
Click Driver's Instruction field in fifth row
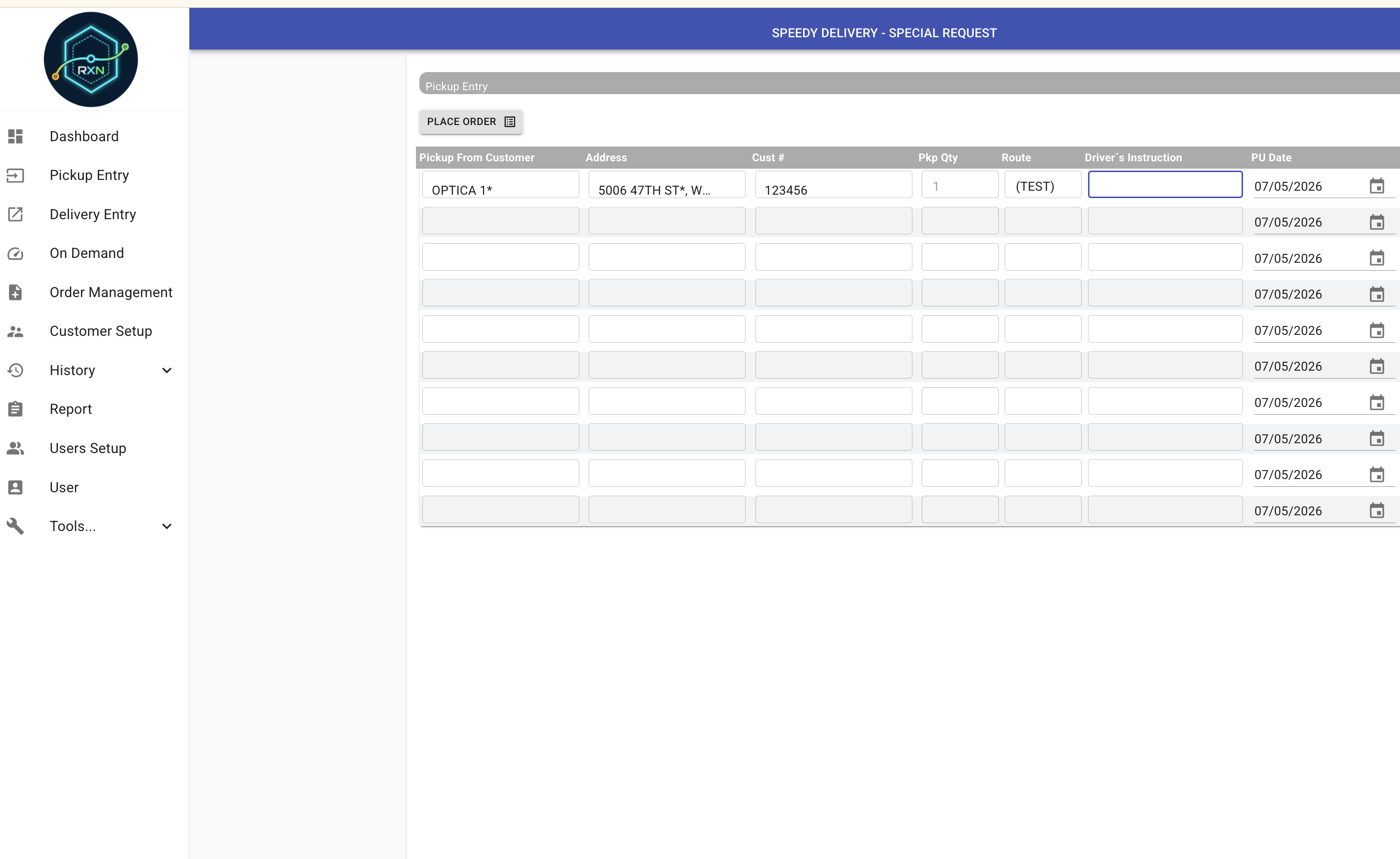[1165, 329]
